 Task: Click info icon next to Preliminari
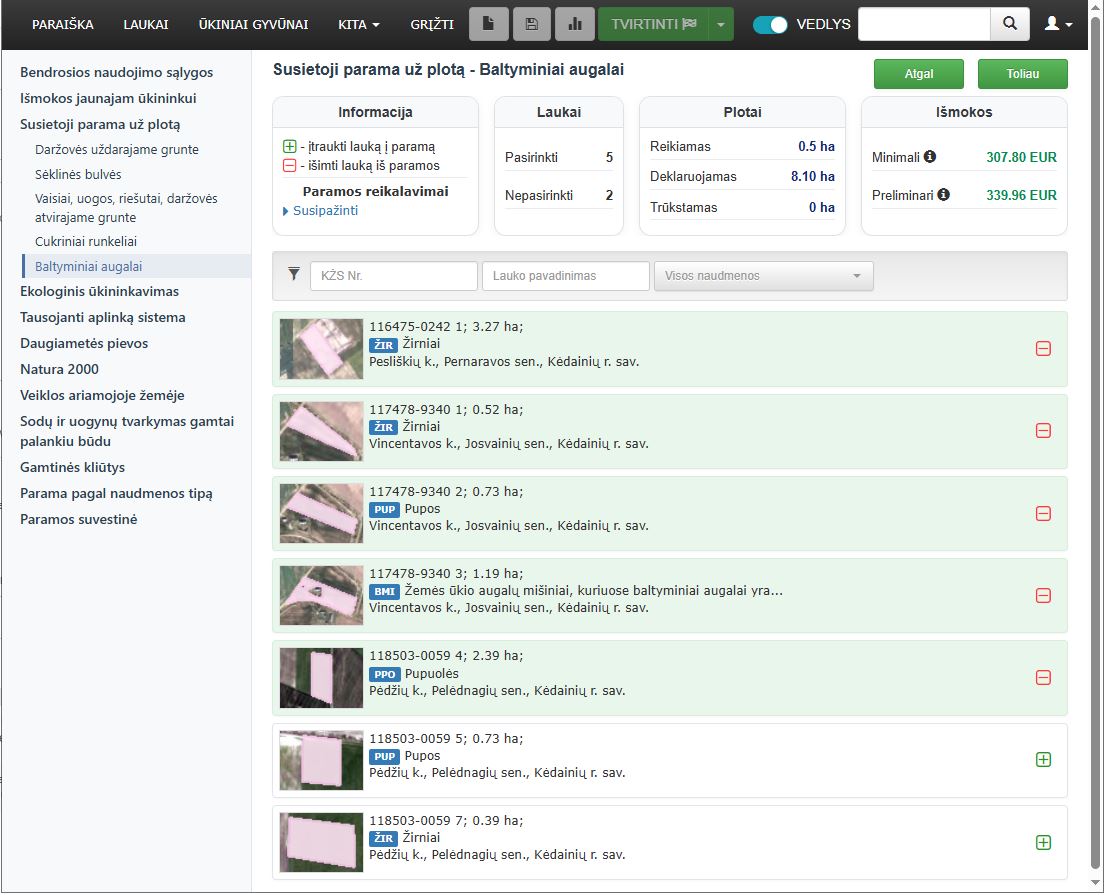pyautogui.click(x=943, y=194)
